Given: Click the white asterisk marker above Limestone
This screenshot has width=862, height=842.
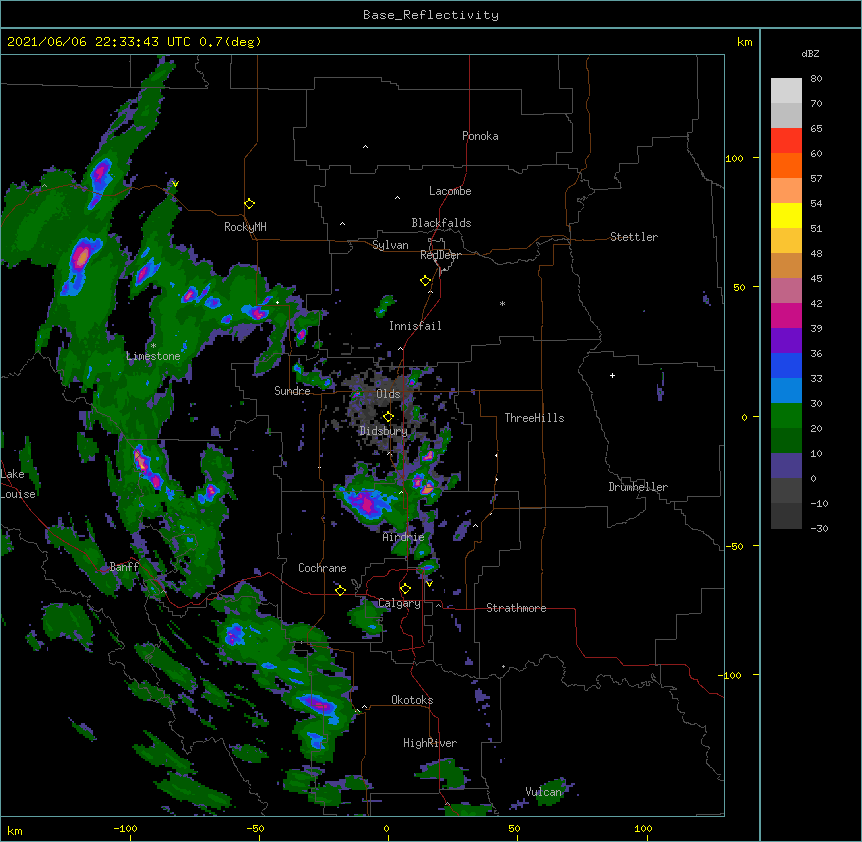Looking at the screenshot, I should point(153,346).
